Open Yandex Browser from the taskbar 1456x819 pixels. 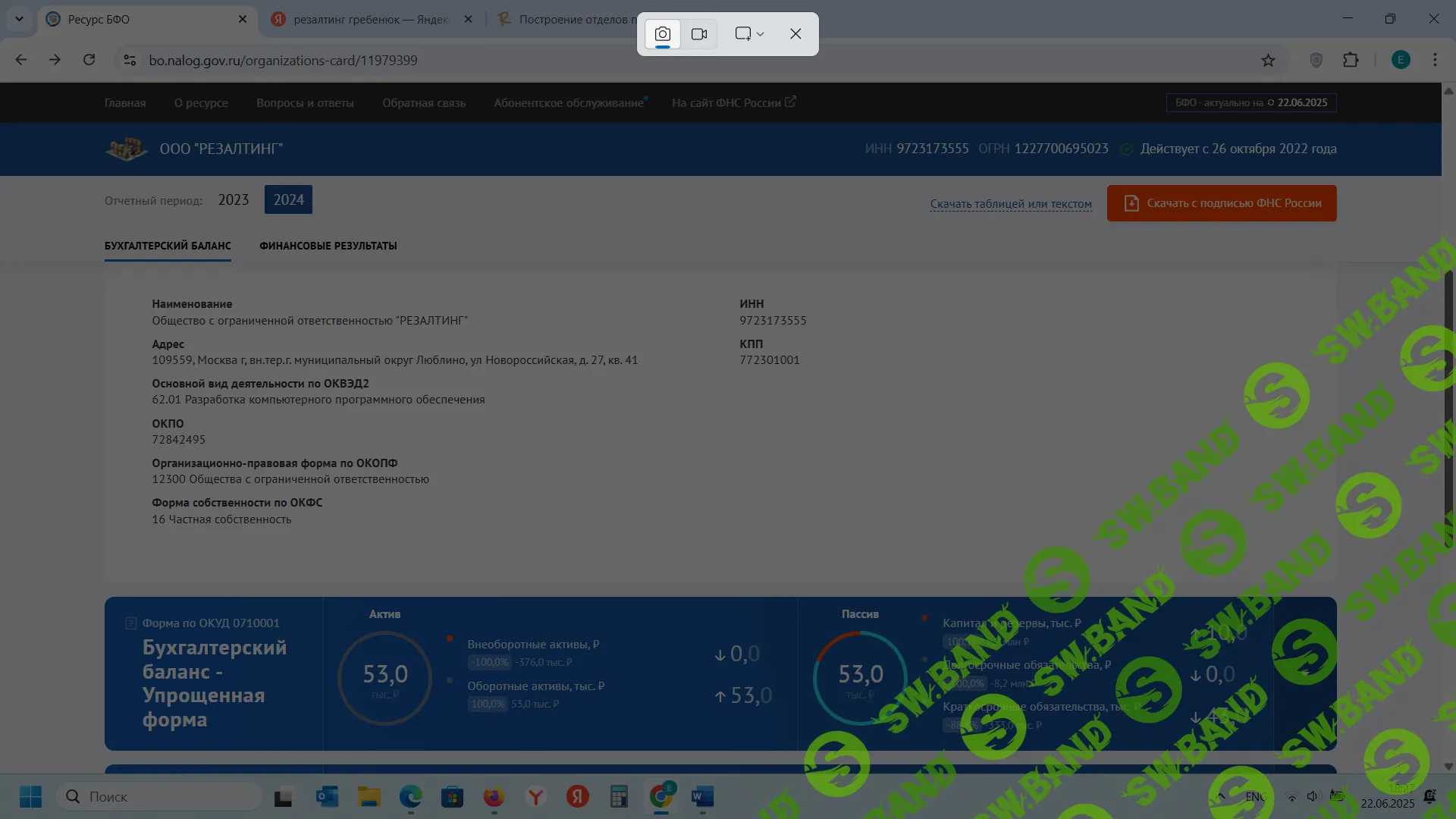coord(536,796)
